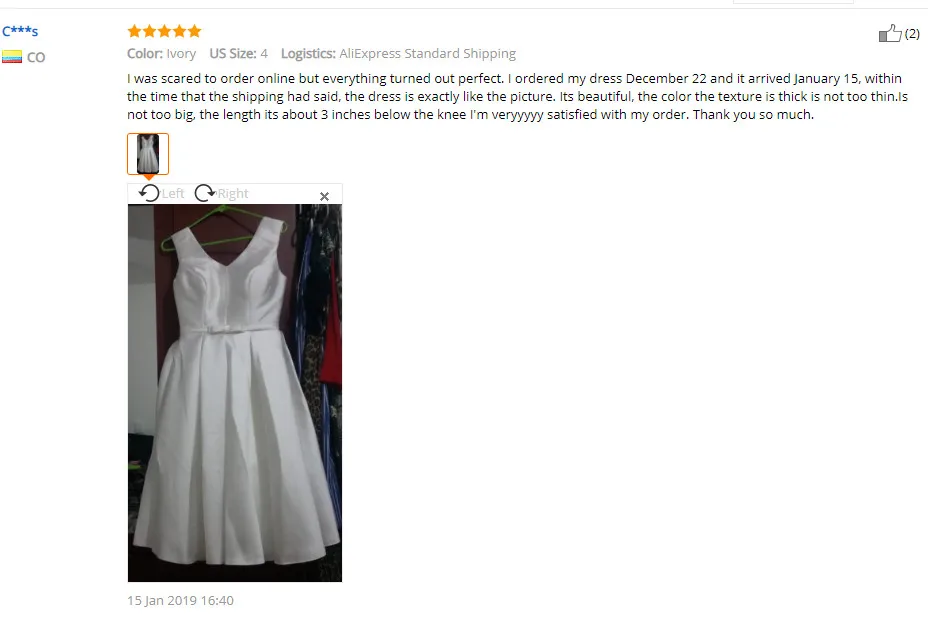The image size is (928, 619).
Task: Click the first orange rating star
Action: pos(134,31)
